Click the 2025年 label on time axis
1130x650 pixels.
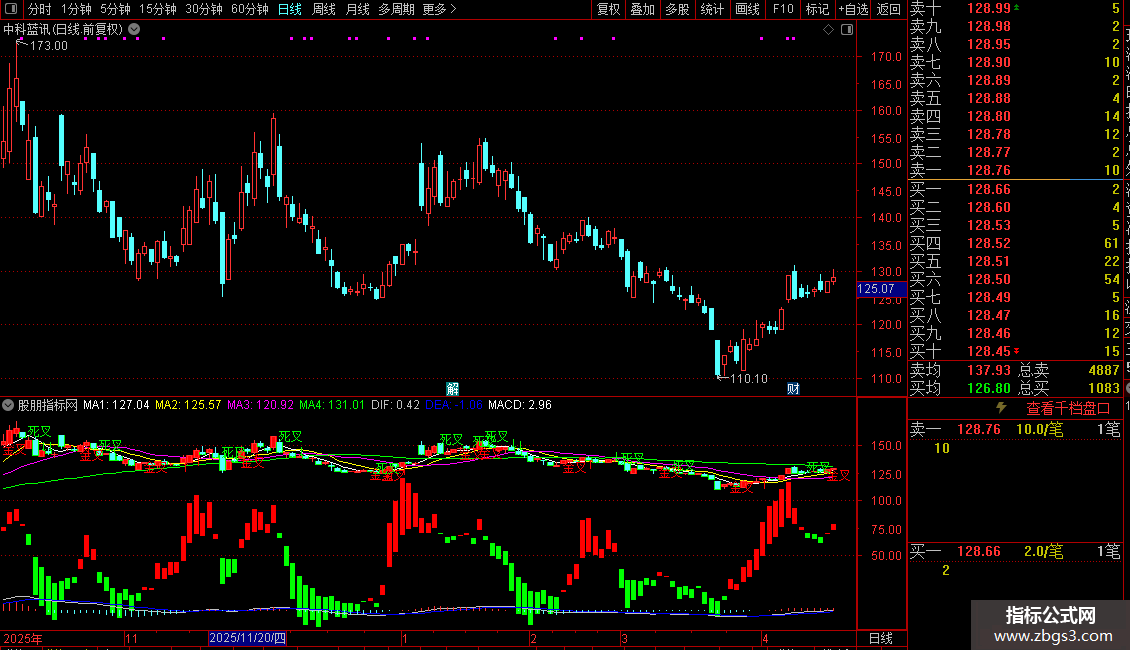pos(22,638)
